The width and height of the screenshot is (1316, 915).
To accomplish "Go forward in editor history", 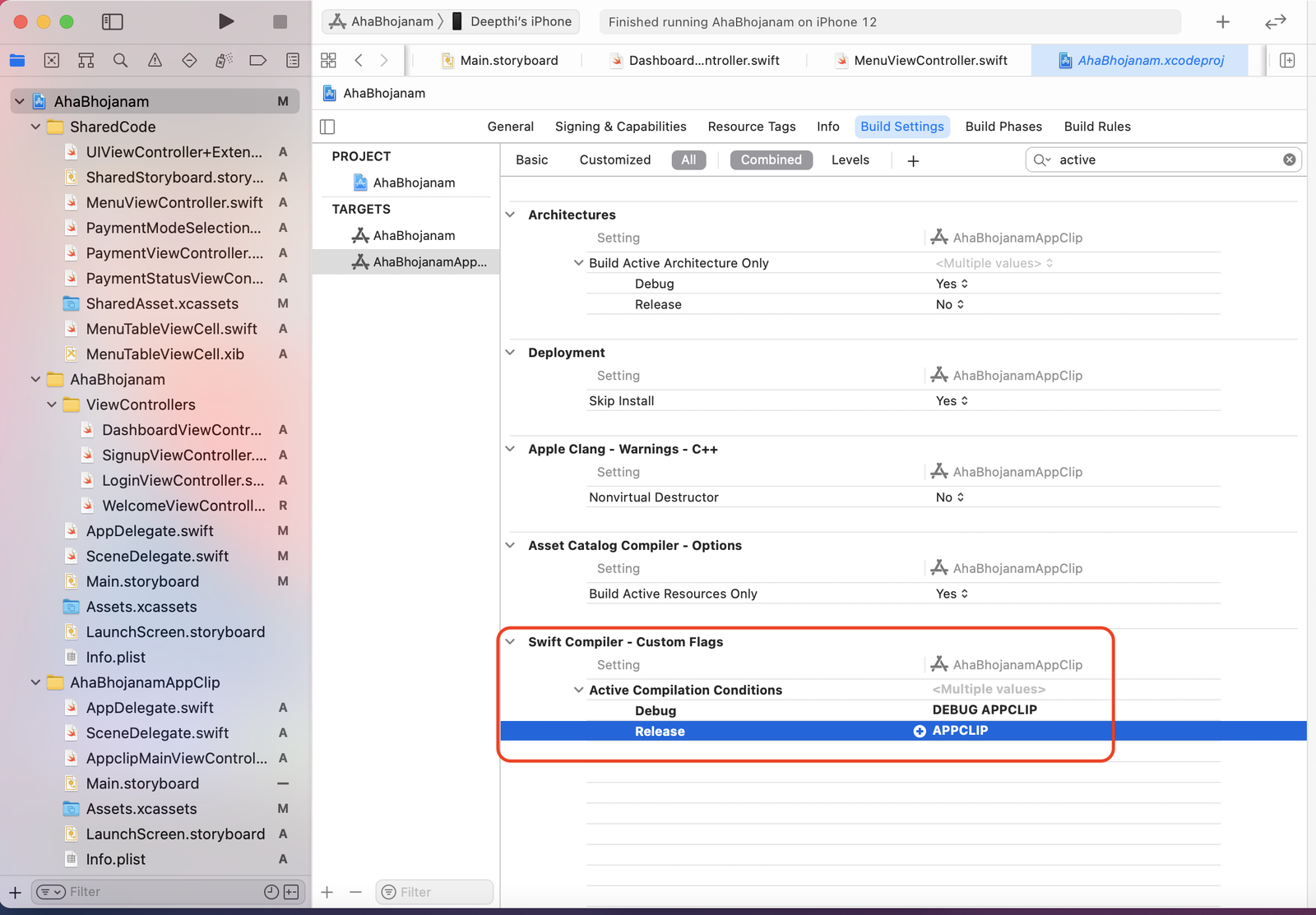I will 384,60.
